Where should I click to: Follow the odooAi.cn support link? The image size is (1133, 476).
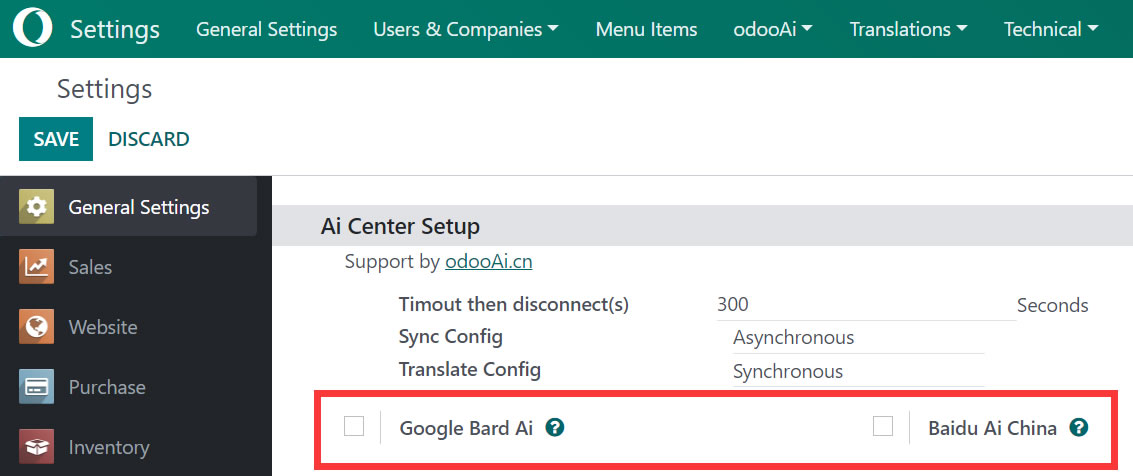tap(488, 262)
